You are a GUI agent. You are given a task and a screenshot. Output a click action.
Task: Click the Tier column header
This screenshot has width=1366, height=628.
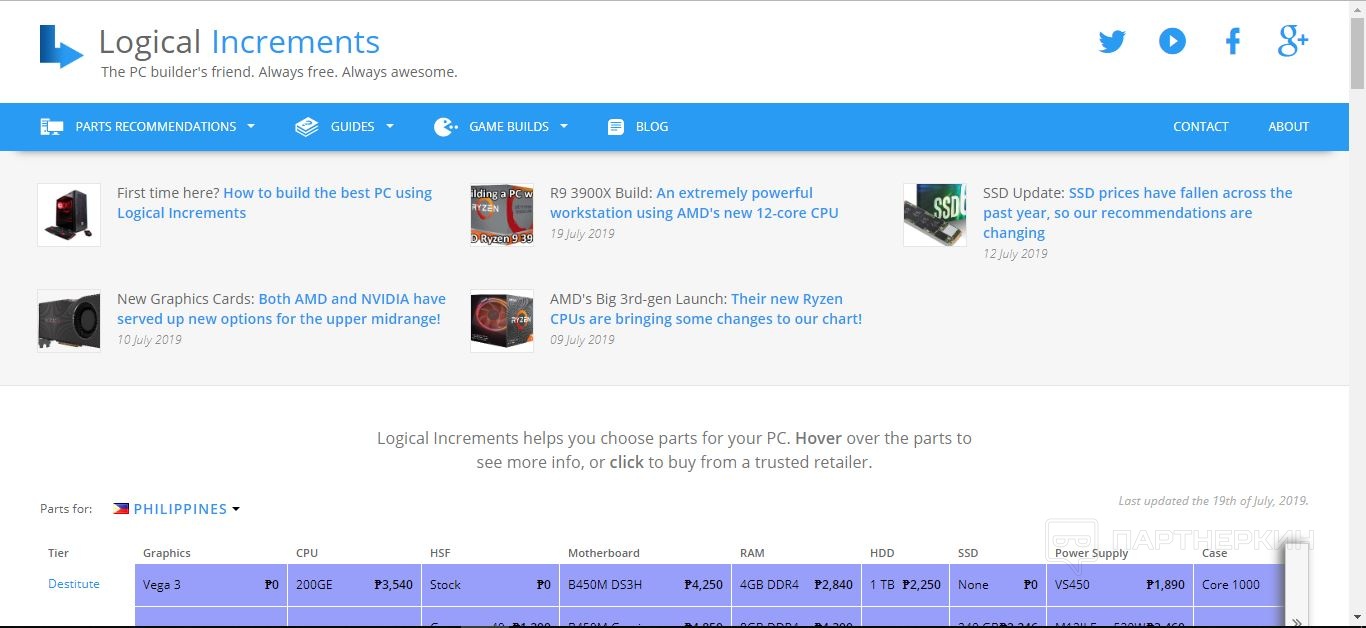pos(58,553)
